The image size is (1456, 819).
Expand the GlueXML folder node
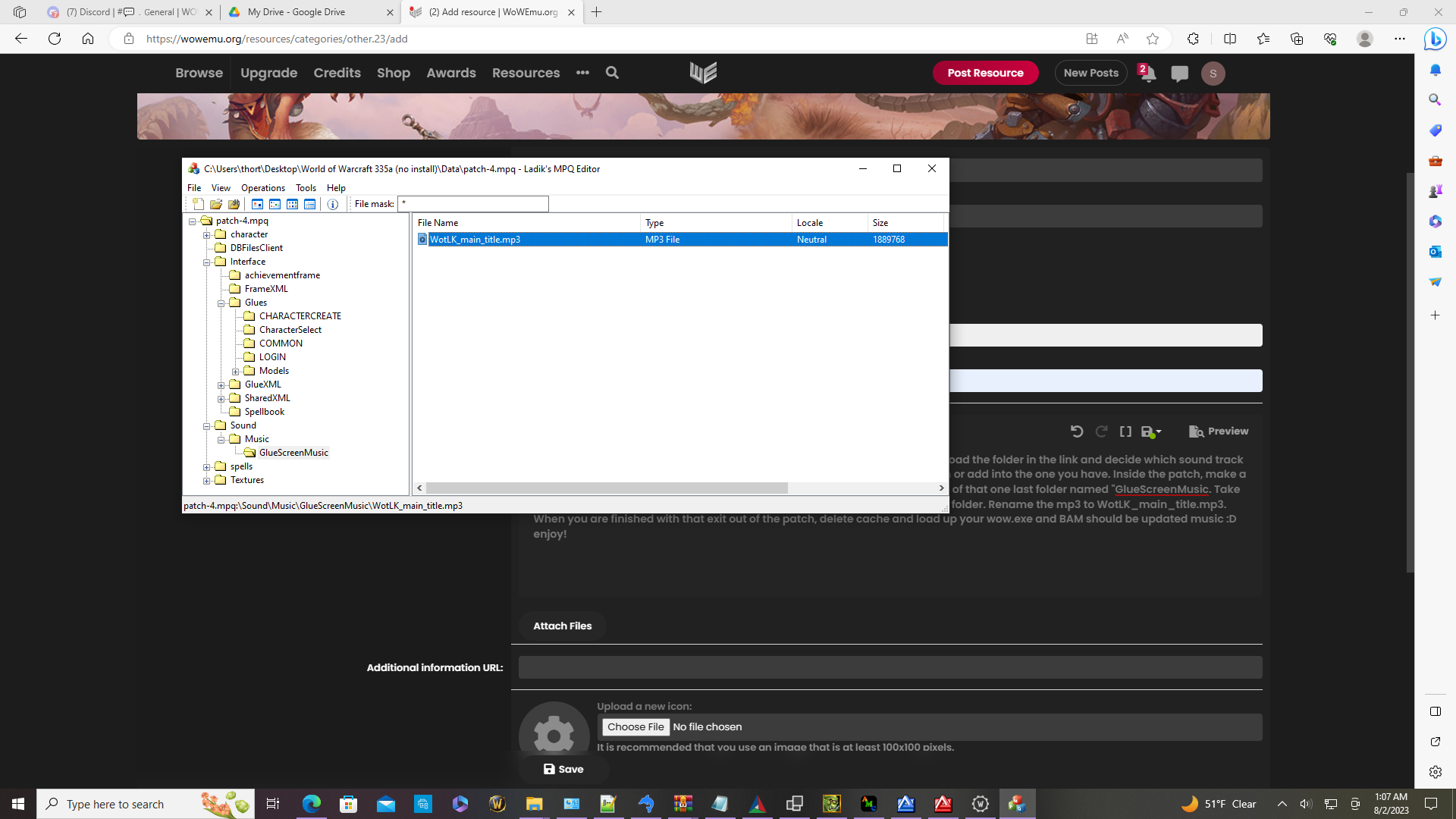pyautogui.click(x=221, y=385)
